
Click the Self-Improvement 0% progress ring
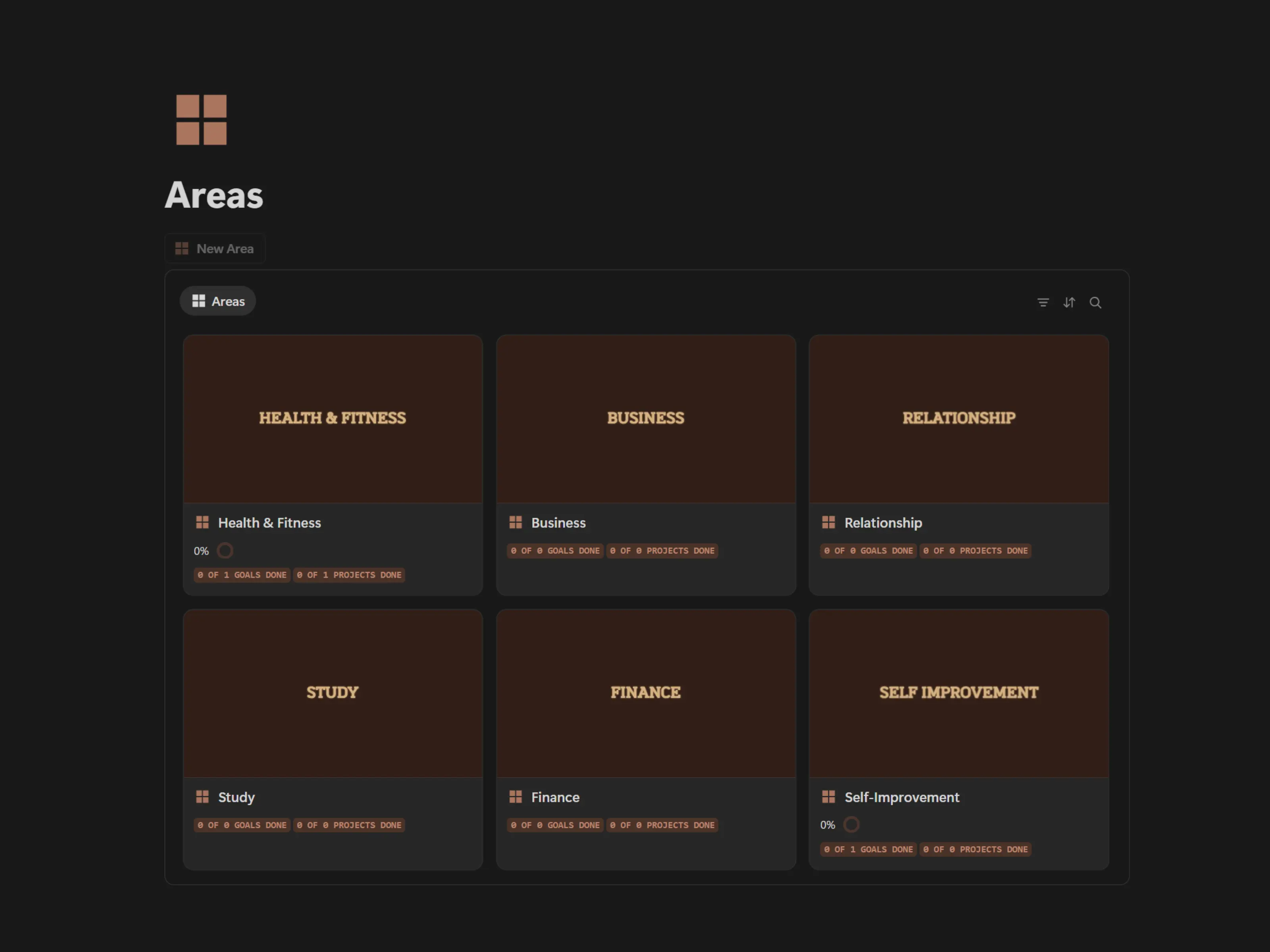click(851, 825)
